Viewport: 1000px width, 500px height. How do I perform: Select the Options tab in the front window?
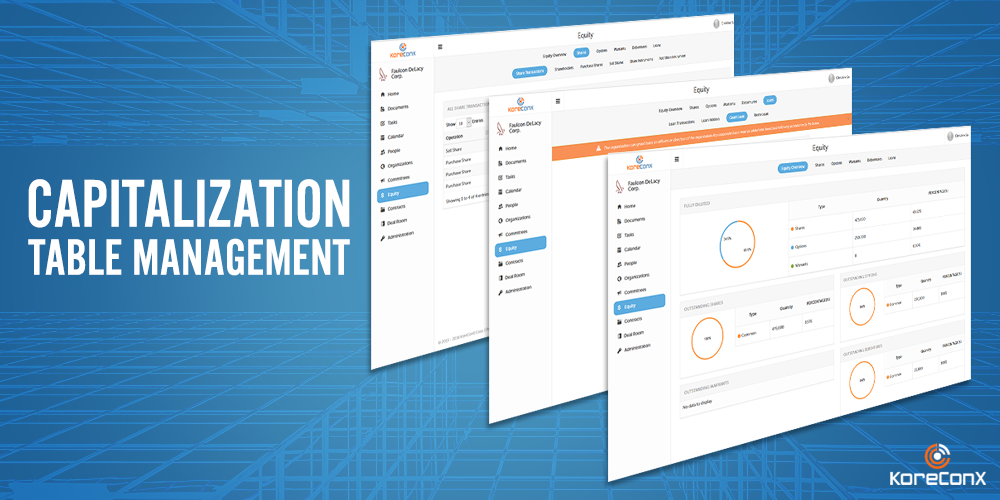836,162
